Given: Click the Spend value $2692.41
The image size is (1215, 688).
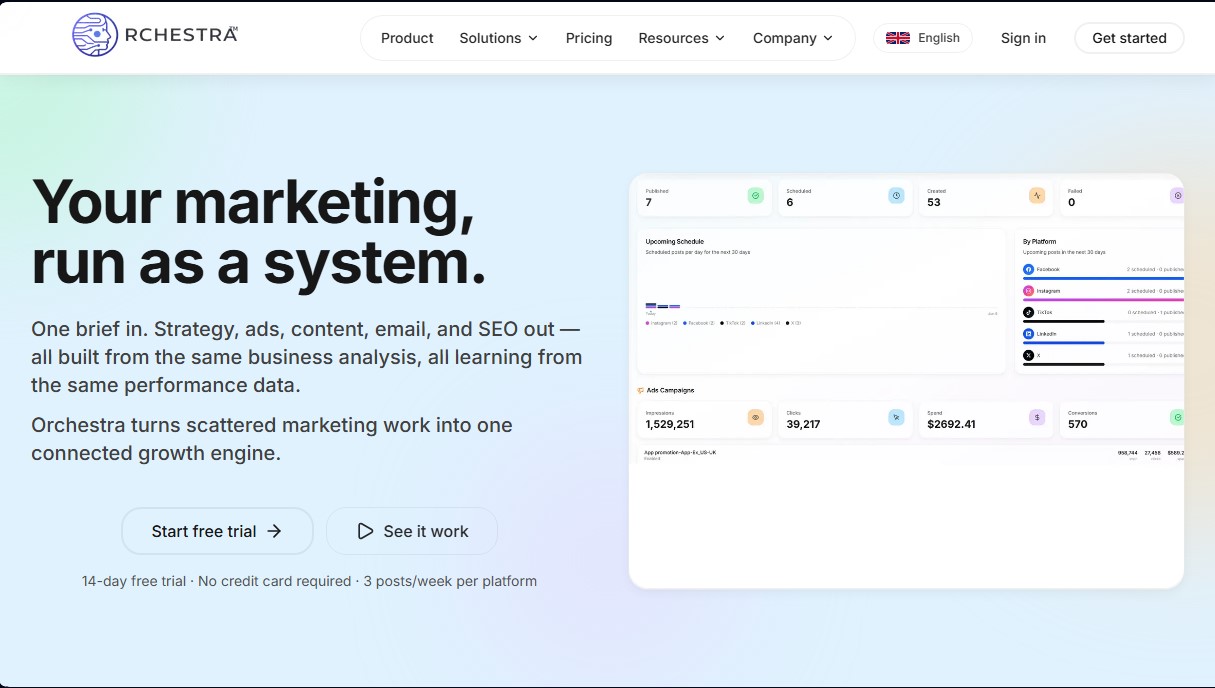Looking at the screenshot, I should point(951,424).
